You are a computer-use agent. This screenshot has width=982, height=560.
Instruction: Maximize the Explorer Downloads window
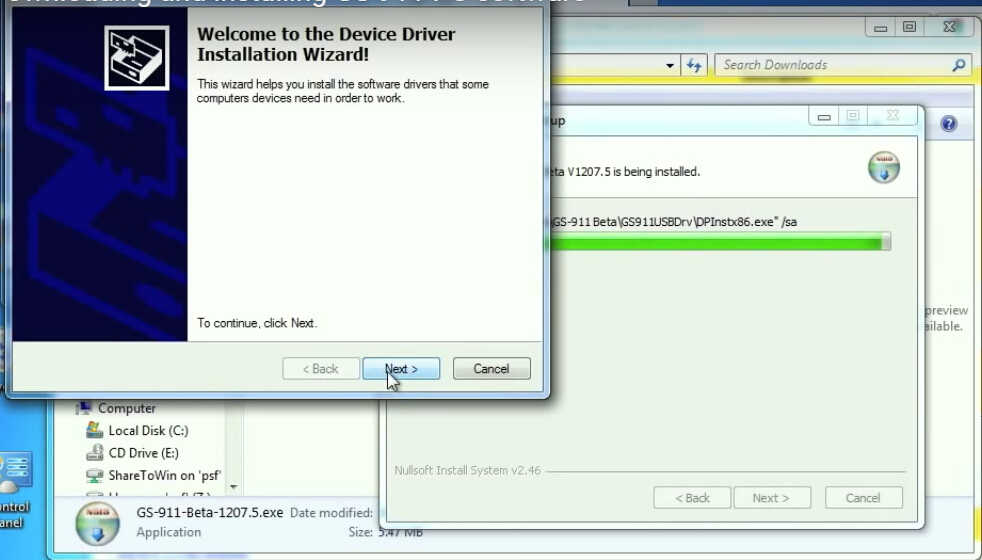(909, 27)
